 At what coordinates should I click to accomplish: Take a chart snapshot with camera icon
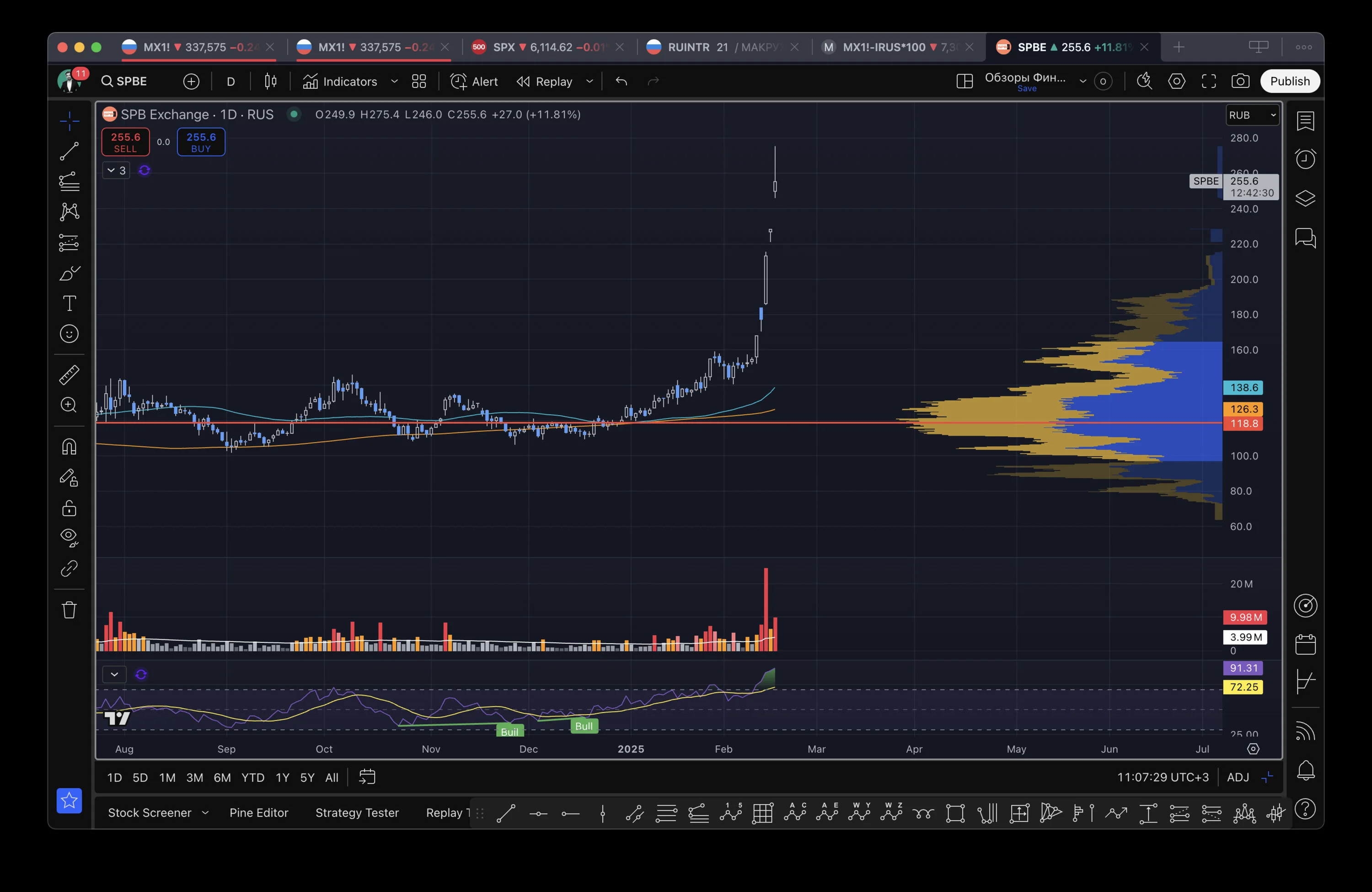(1241, 81)
